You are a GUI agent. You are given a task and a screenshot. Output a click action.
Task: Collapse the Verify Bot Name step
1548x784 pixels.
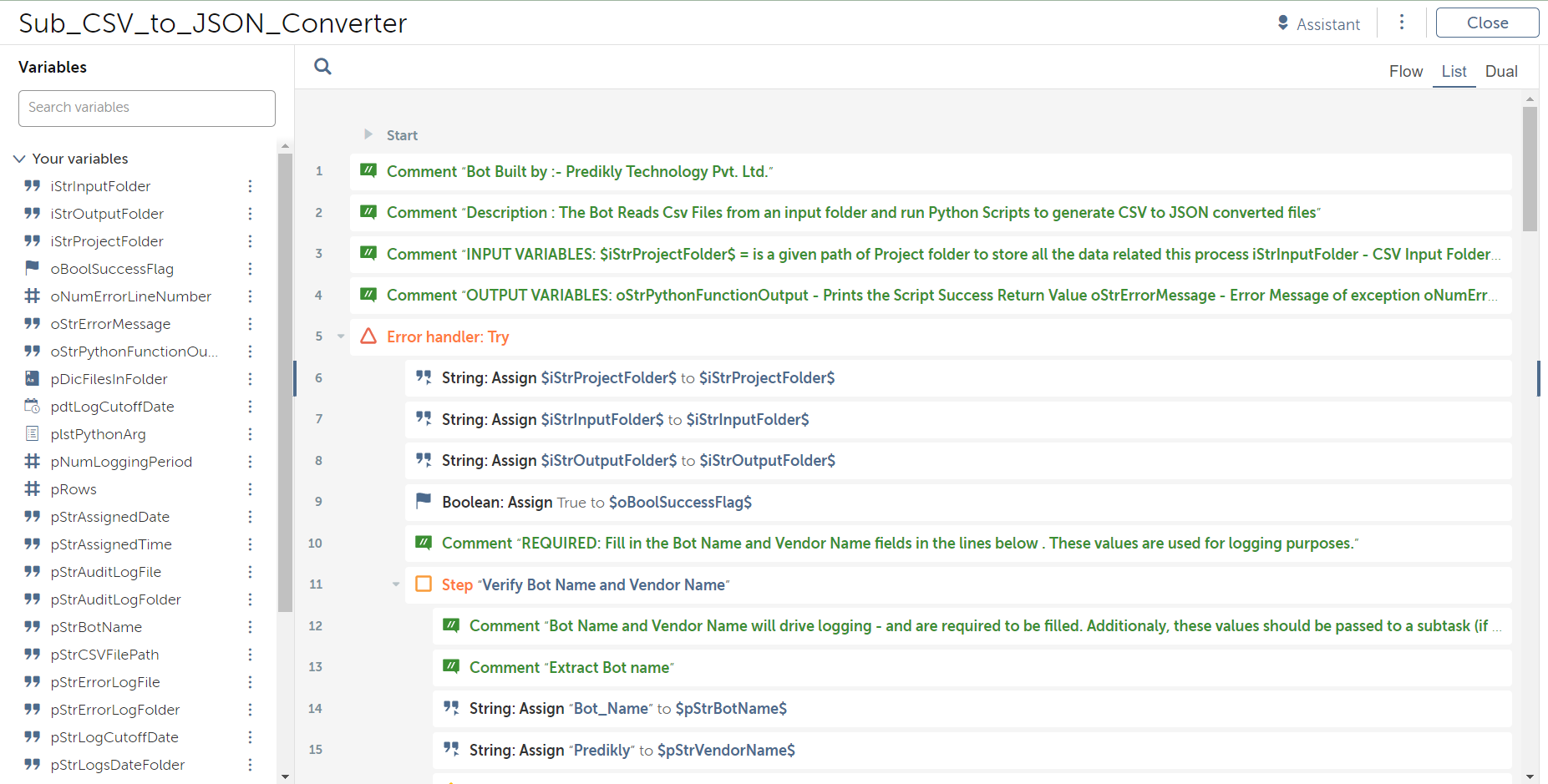click(x=396, y=584)
